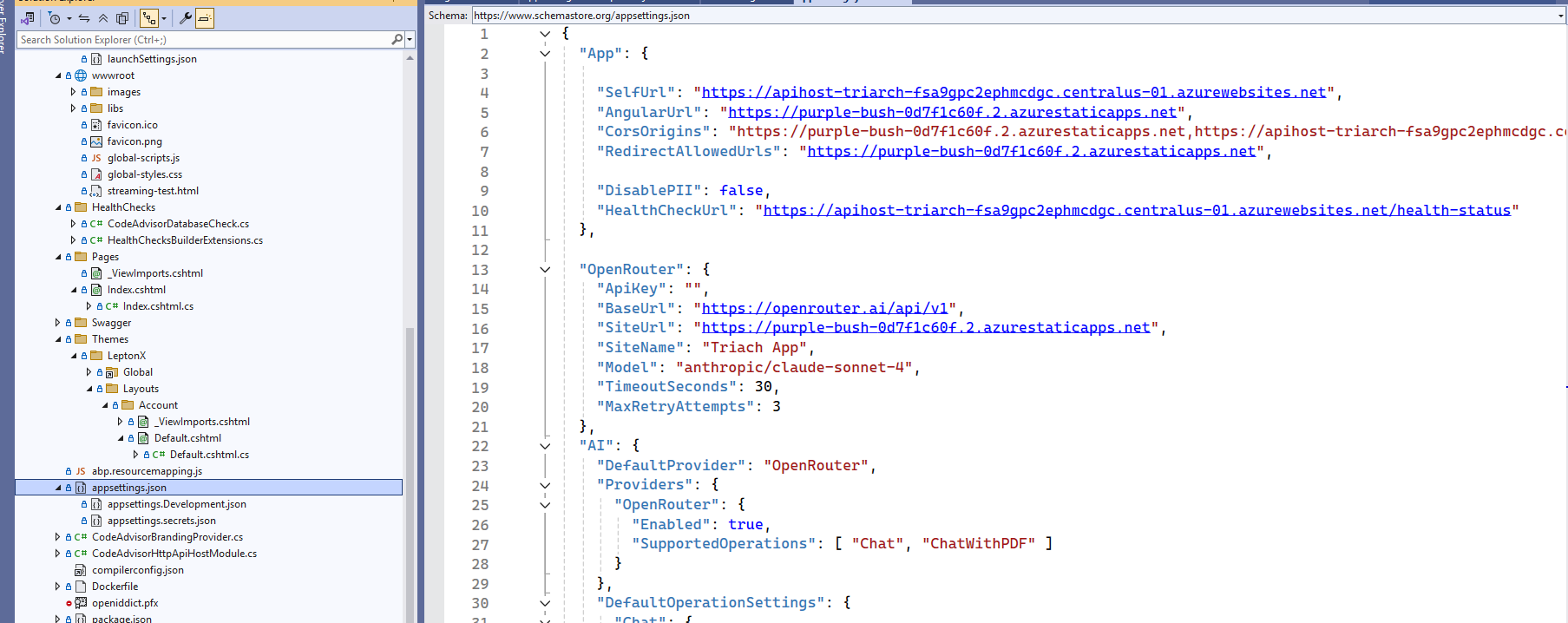Image resolution: width=1568 pixels, height=623 pixels.
Task: Click the Pending Changes Filter clock icon
Action: [56, 18]
